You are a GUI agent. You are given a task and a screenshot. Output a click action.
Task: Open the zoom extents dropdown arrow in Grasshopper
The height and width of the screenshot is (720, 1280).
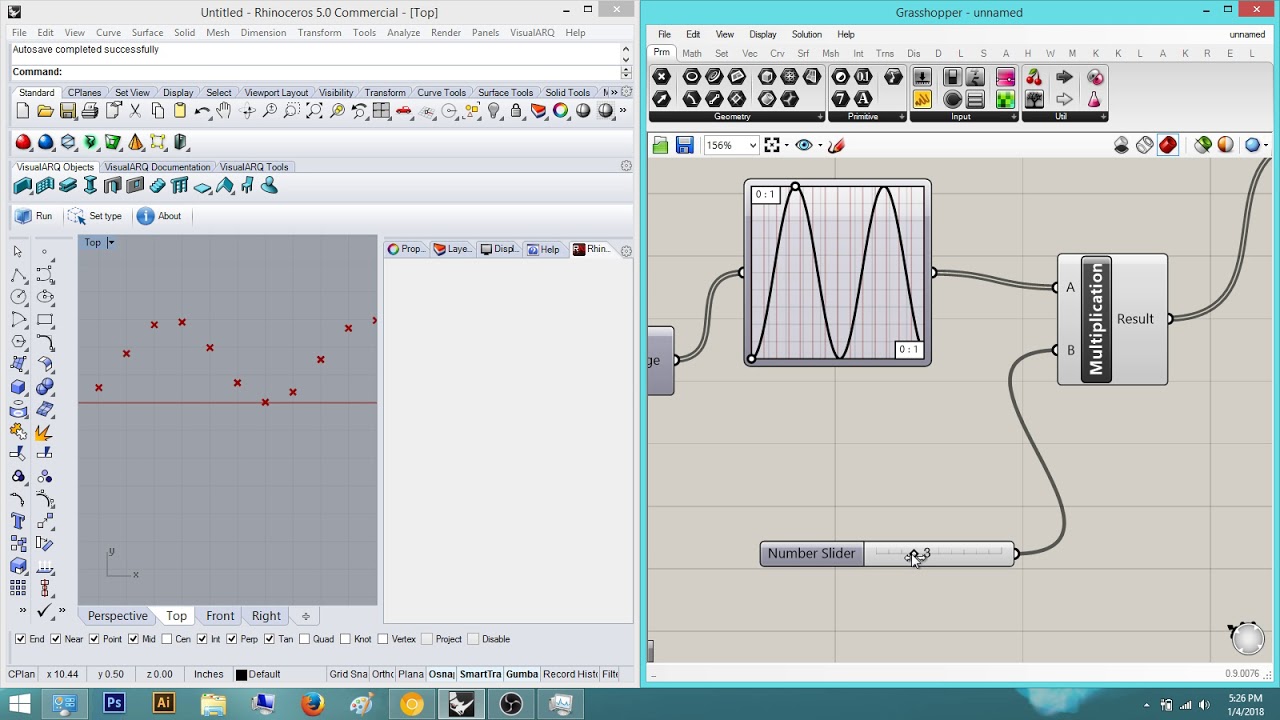(x=787, y=146)
